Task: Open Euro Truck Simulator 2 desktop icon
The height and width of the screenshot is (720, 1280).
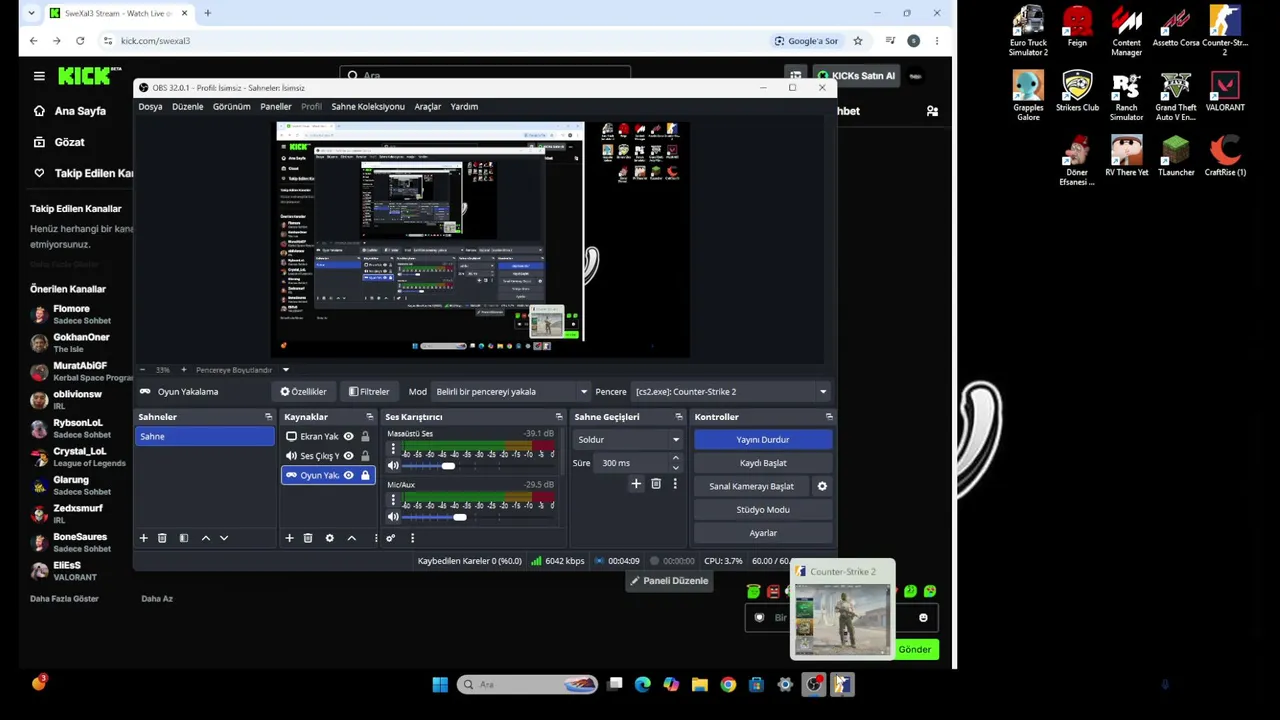Action: 1028,30
